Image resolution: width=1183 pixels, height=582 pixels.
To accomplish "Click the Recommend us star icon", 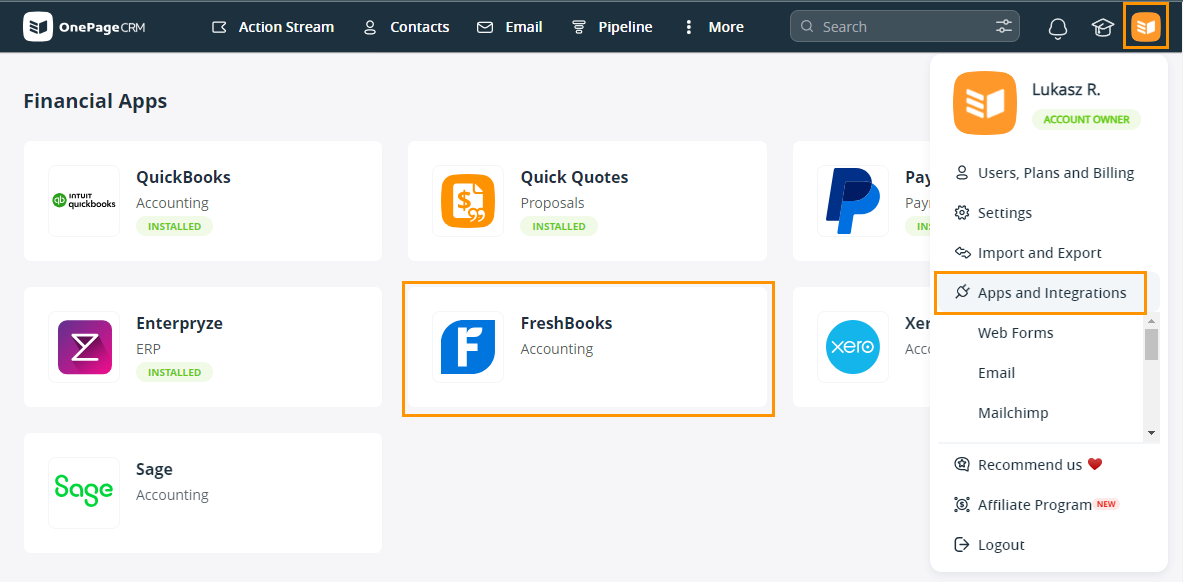I will (x=961, y=464).
